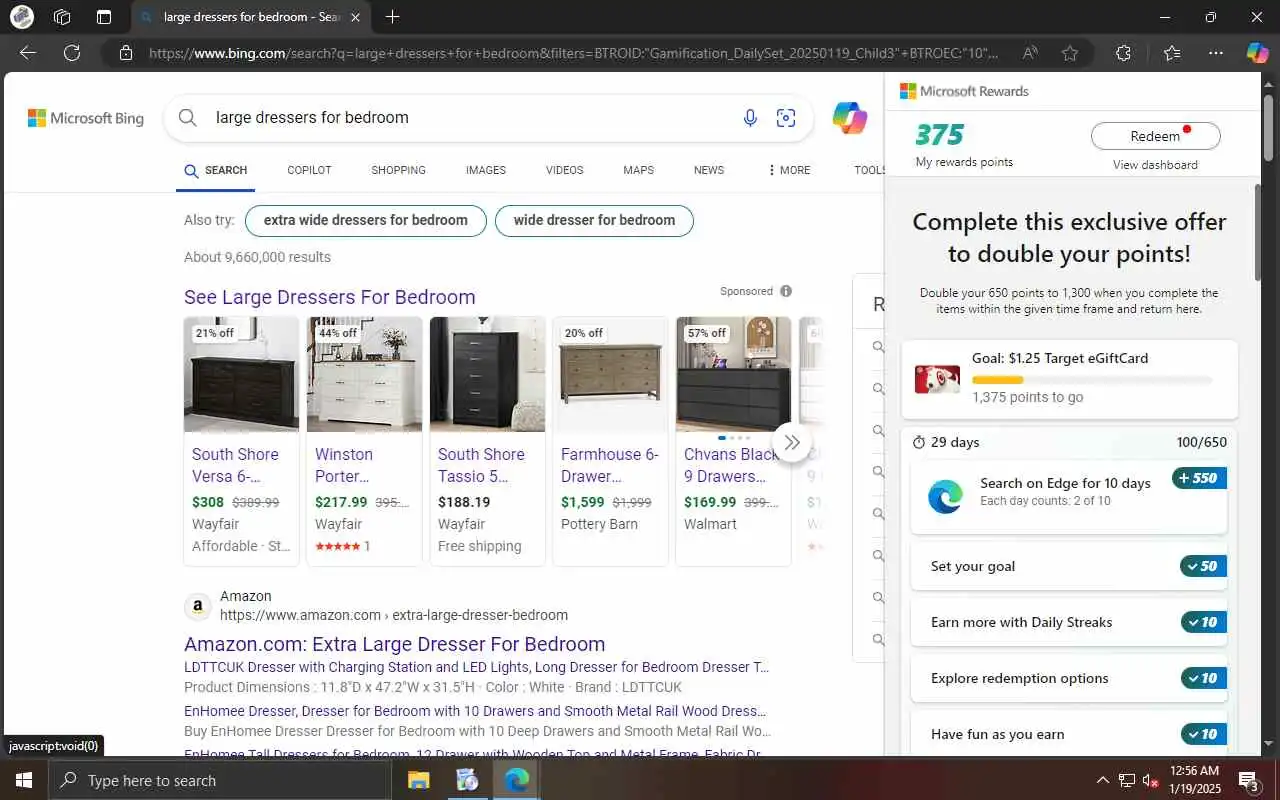Toggle the tab actions menu icon

(x=104, y=17)
